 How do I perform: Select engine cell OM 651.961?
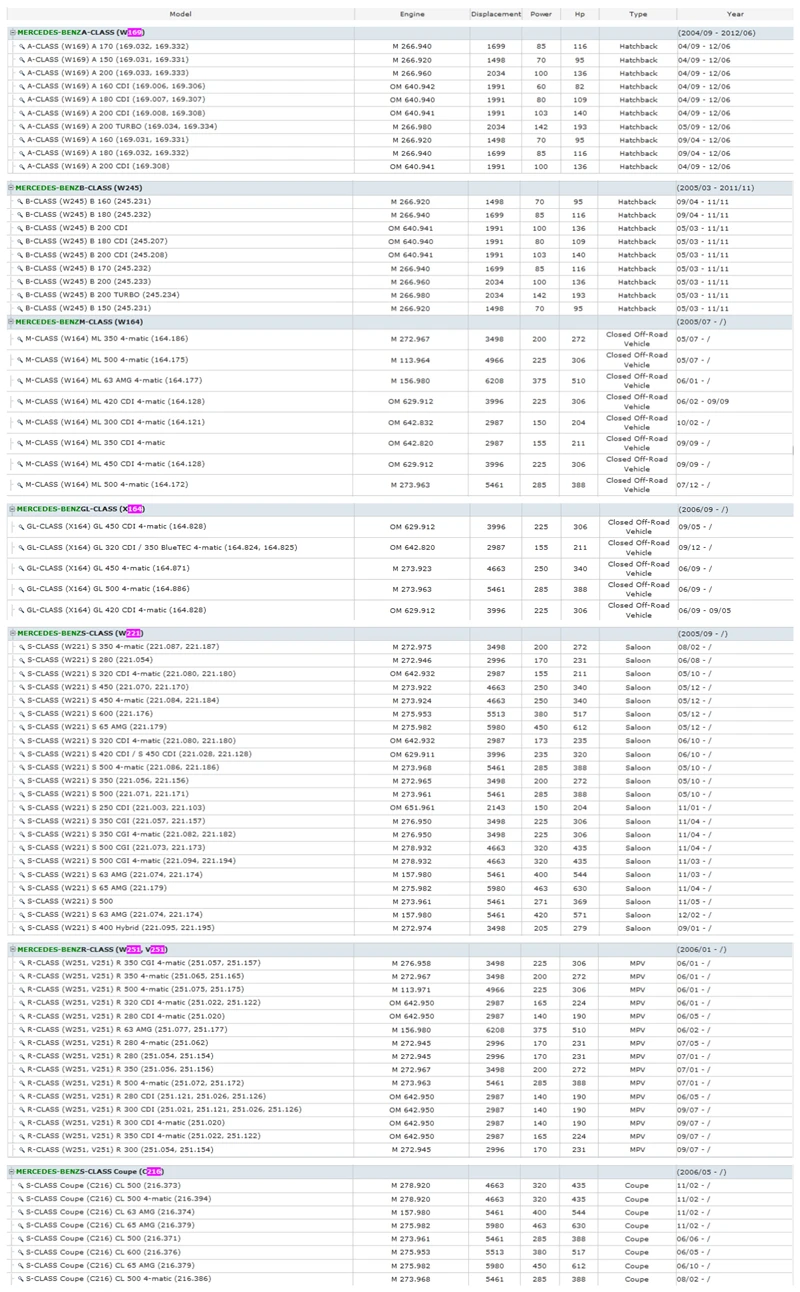412,806
